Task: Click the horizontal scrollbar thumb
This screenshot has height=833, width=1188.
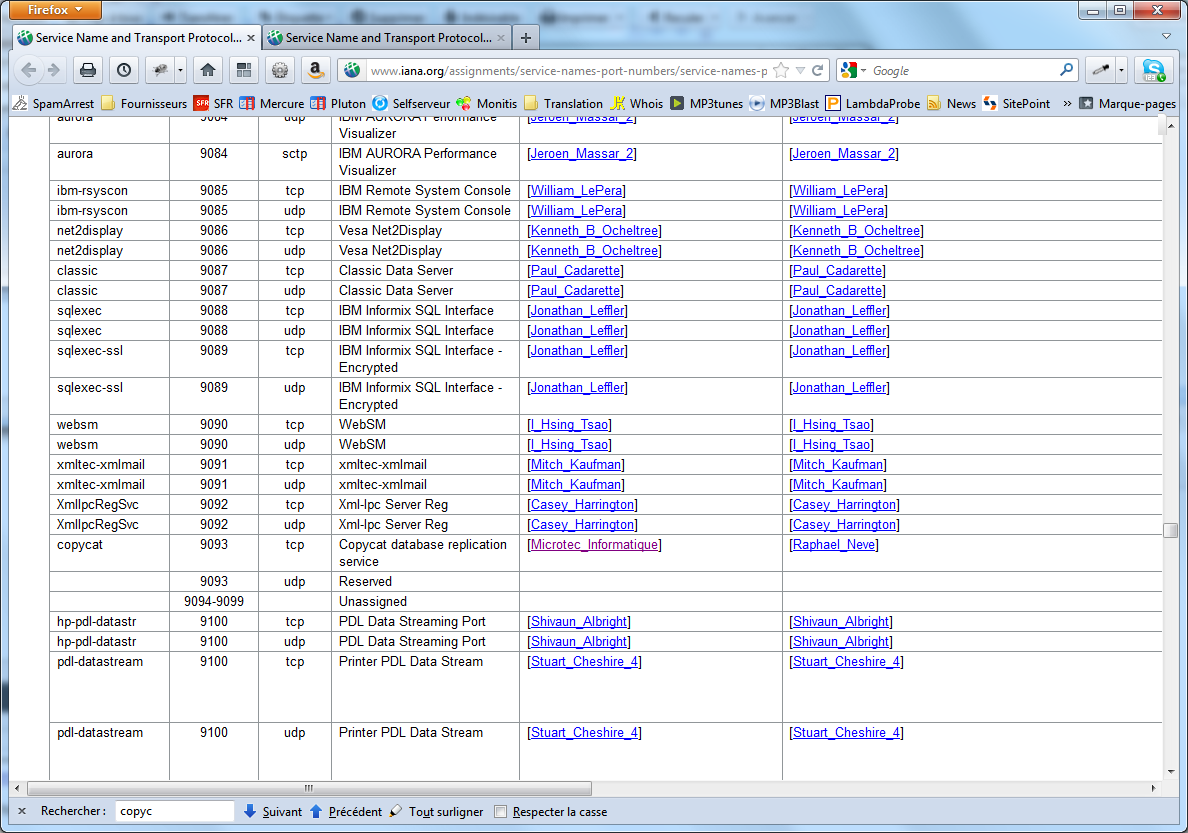Action: click(309, 788)
